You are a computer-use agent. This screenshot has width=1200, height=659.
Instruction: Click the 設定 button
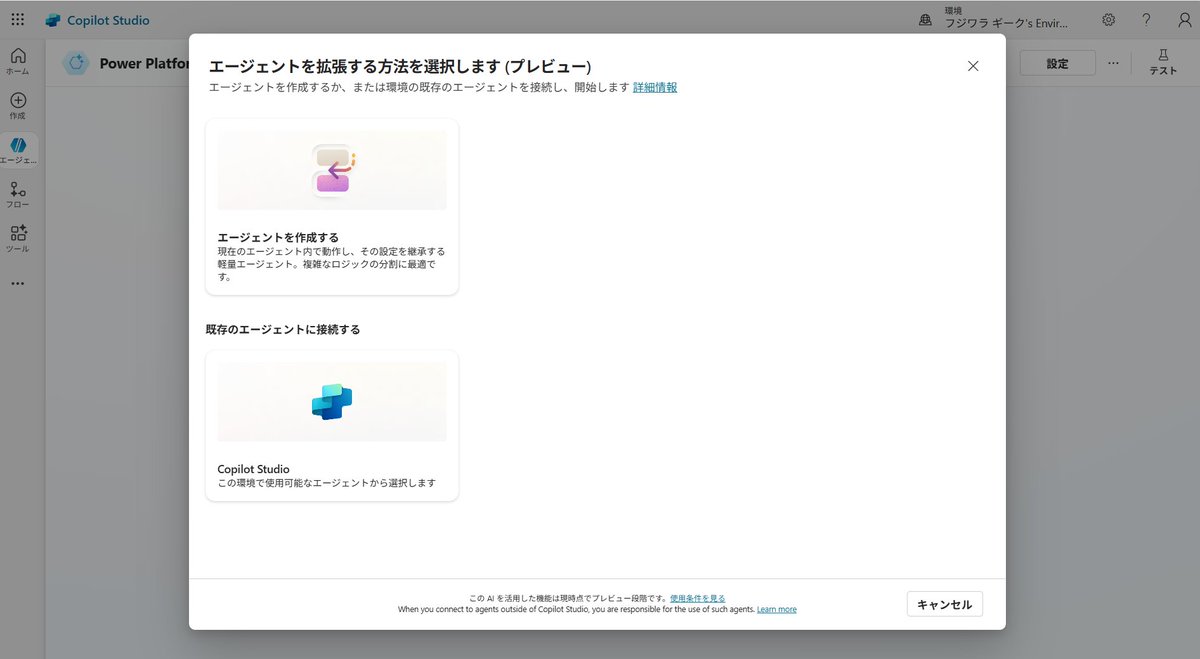[x=1058, y=63]
